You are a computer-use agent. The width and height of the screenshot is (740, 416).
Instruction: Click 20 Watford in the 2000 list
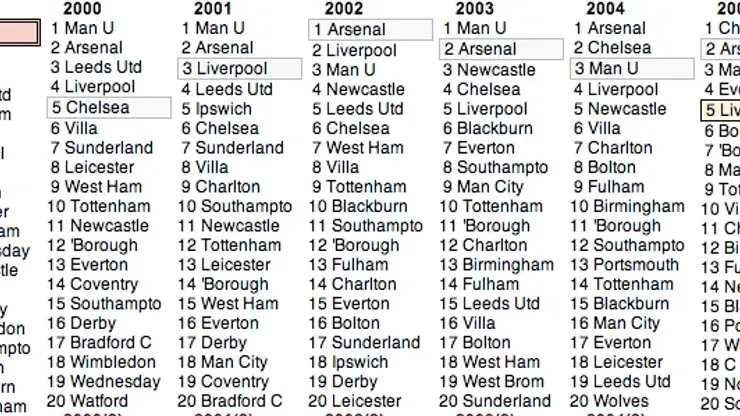pos(88,401)
